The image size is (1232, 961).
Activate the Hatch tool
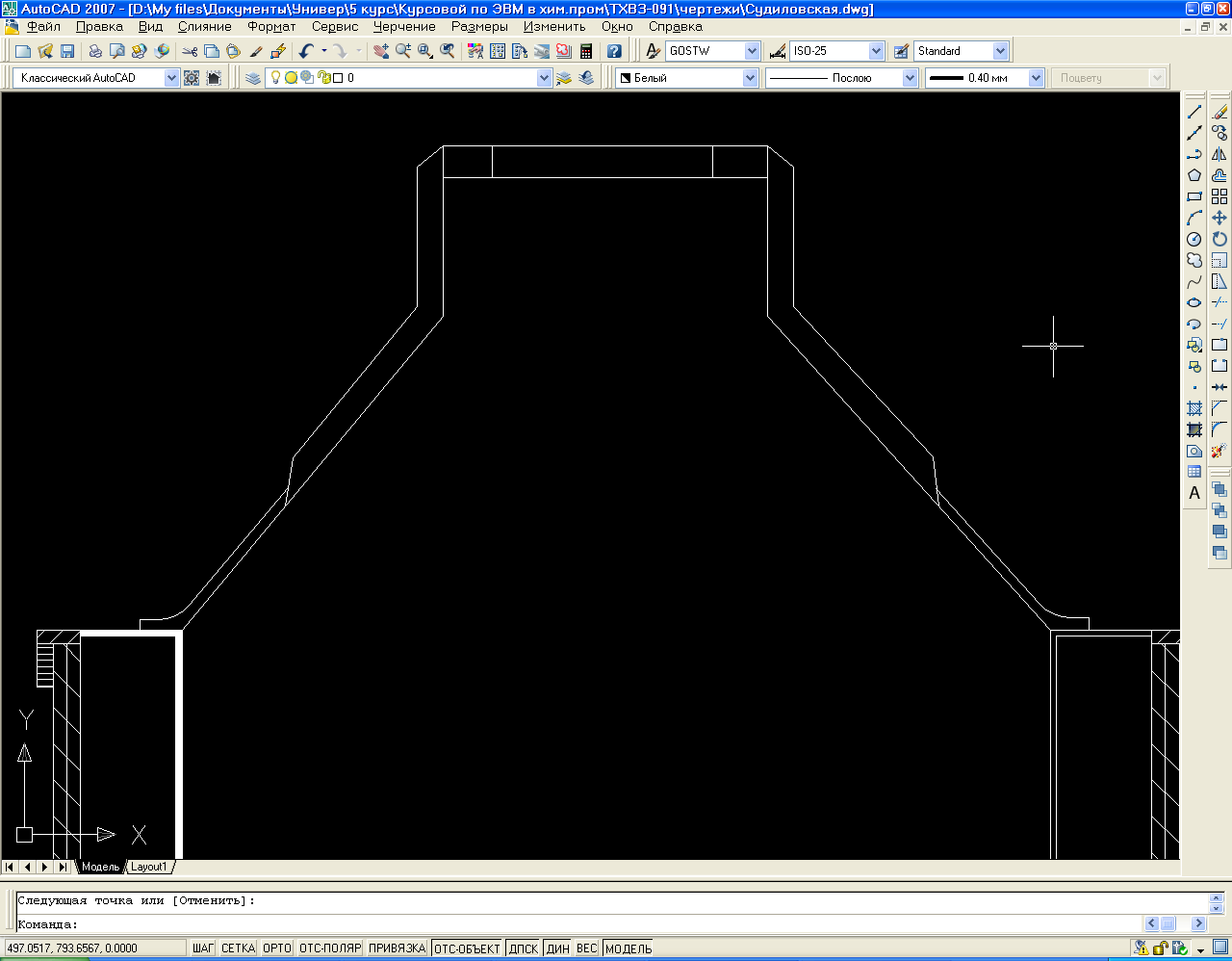pos(1194,408)
